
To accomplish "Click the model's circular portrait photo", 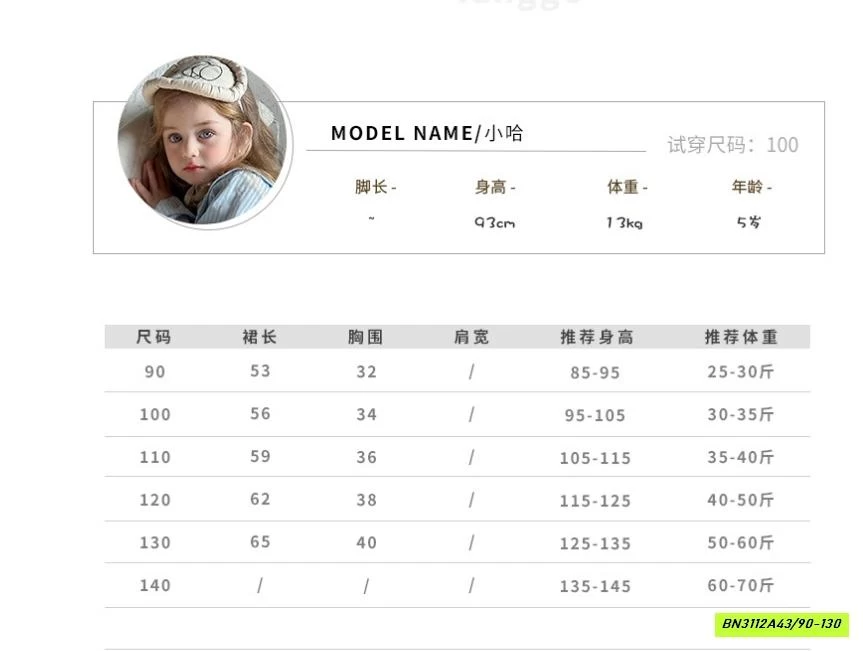I will click(x=203, y=141).
